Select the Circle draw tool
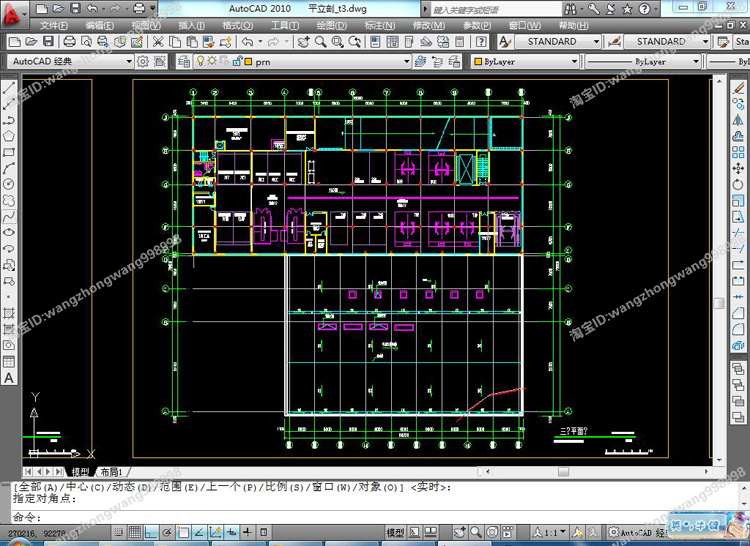 tap(9, 184)
